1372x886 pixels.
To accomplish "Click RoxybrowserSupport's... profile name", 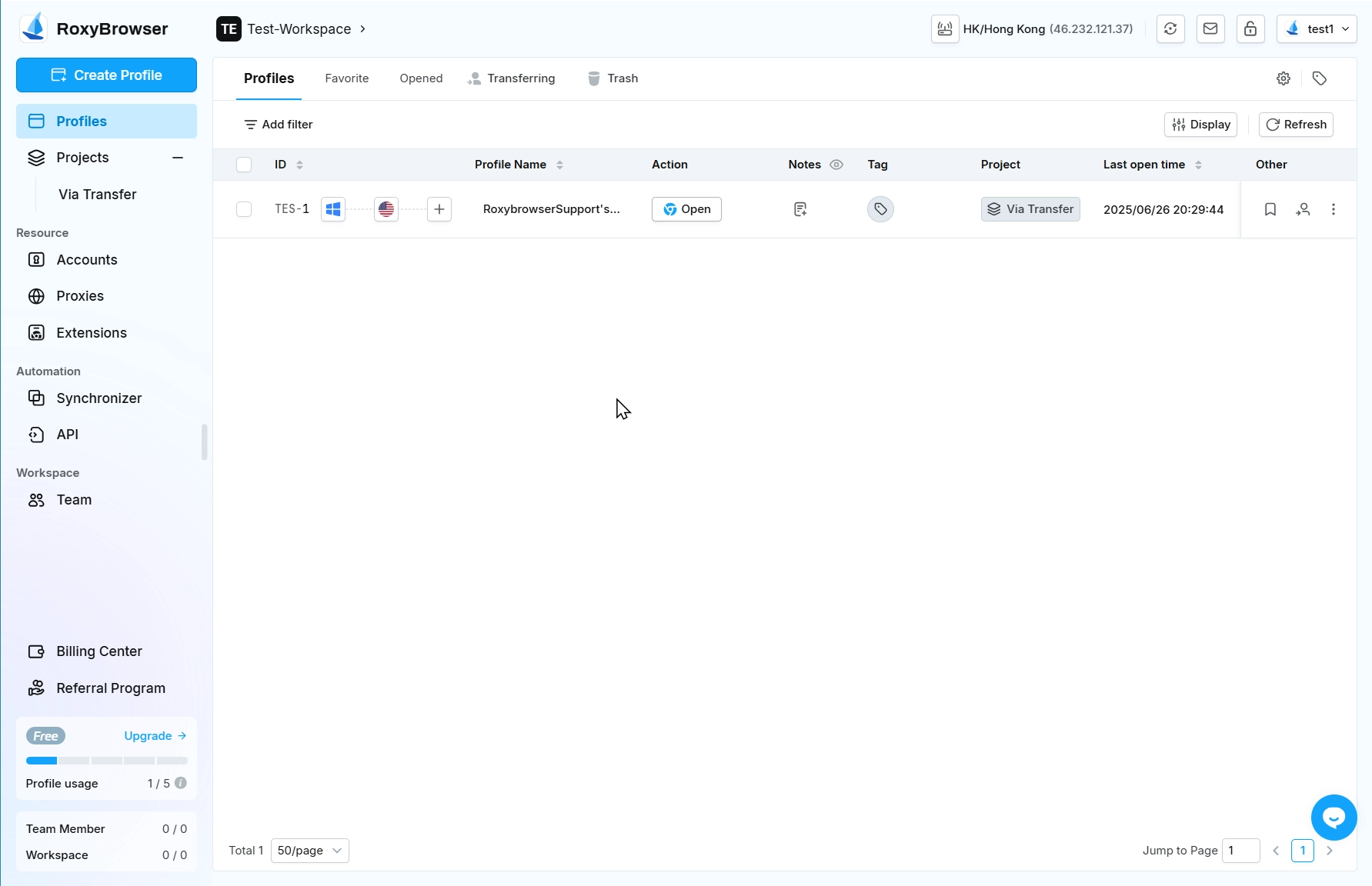I will click(551, 209).
